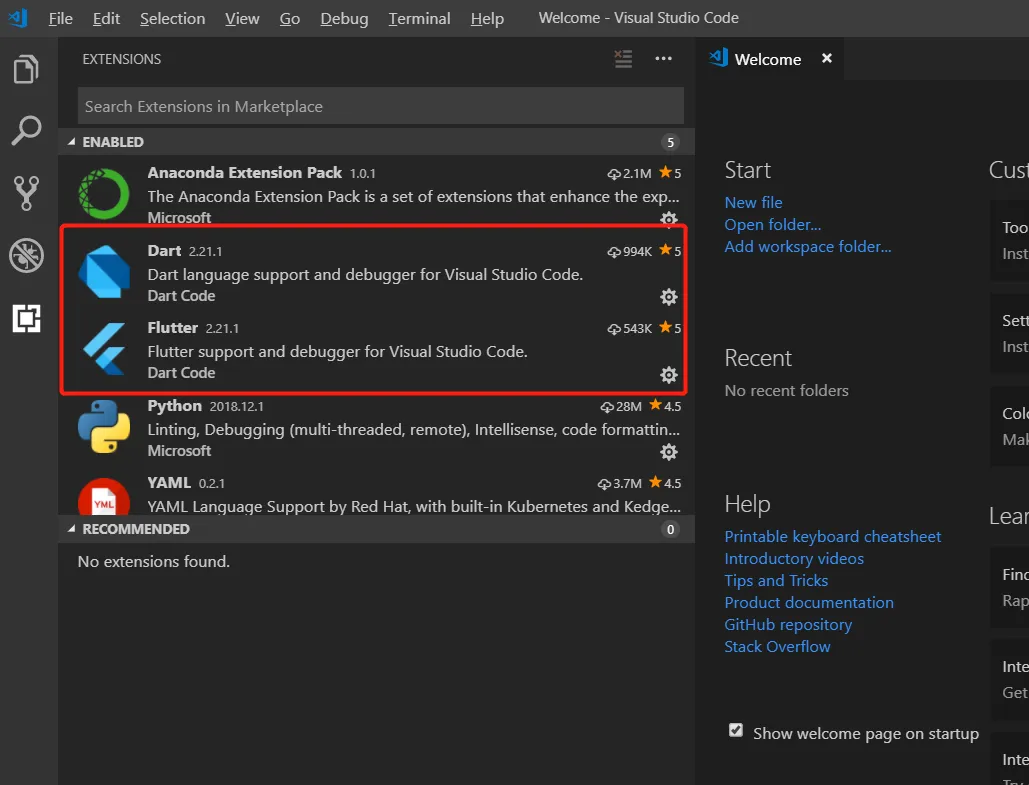1029x785 pixels.
Task: Click the Search Extensions in Marketplace field
Action: 381,106
